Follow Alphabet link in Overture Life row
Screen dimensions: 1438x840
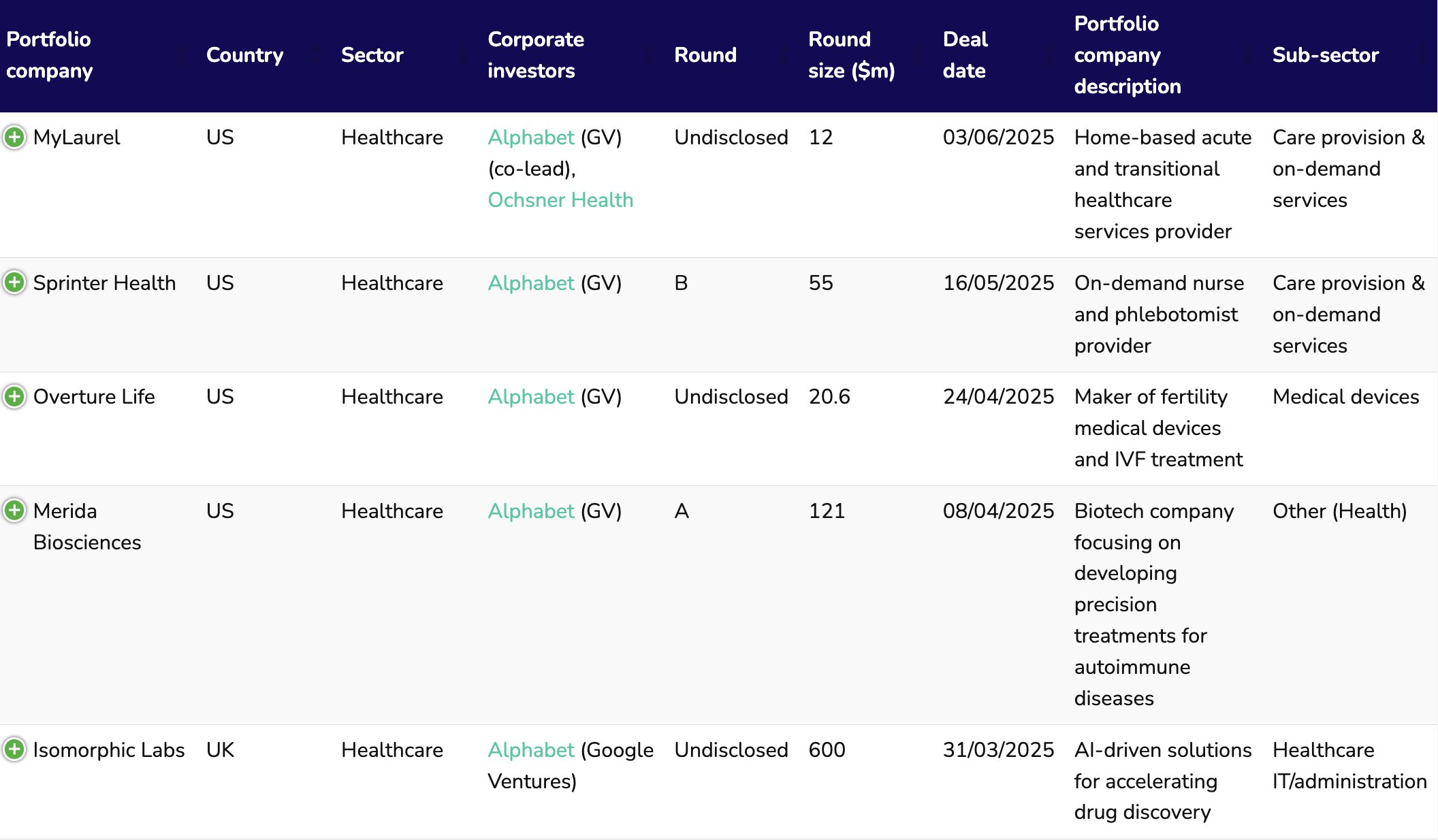tap(531, 397)
